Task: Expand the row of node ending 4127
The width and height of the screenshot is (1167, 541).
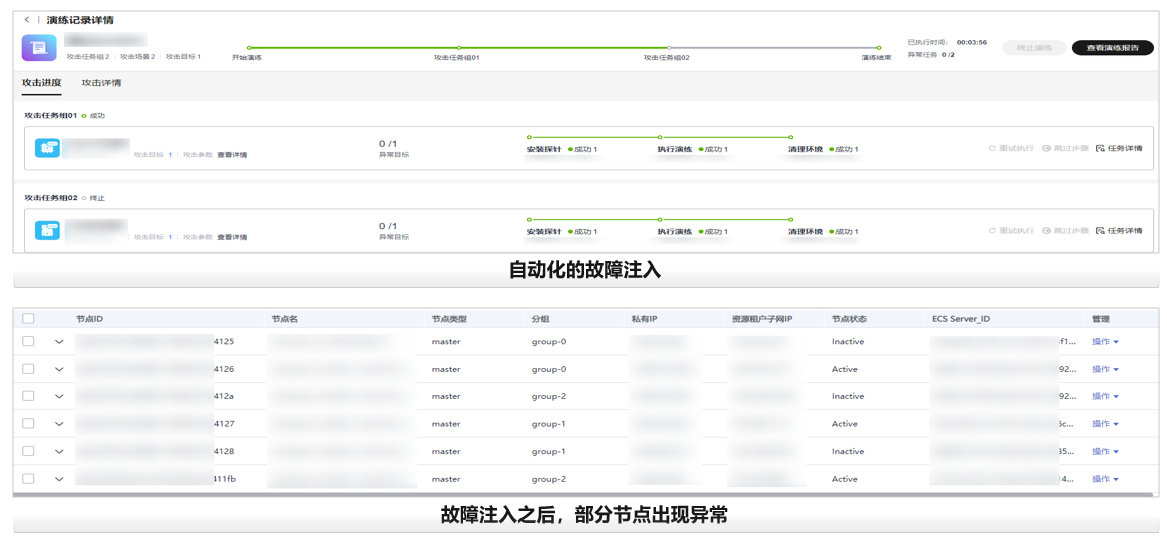Action: pos(59,424)
